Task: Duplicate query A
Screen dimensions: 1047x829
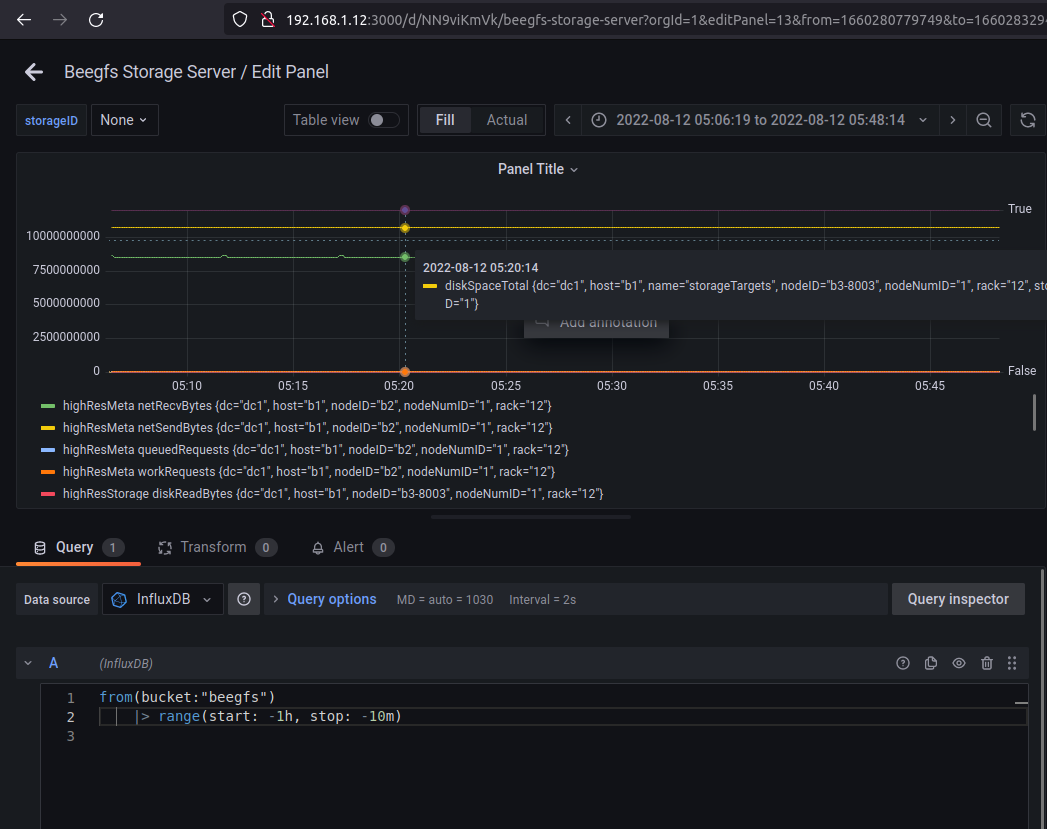Action: coord(931,663)
